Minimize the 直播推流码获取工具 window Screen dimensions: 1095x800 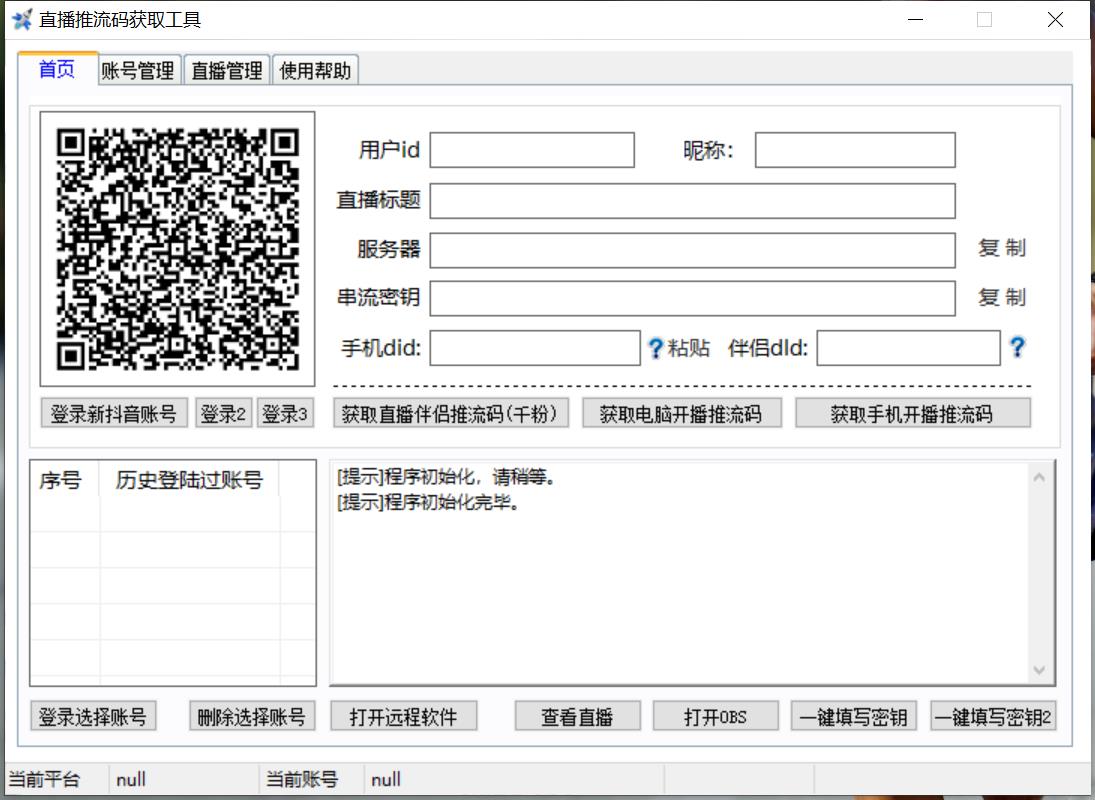point(916,20)
